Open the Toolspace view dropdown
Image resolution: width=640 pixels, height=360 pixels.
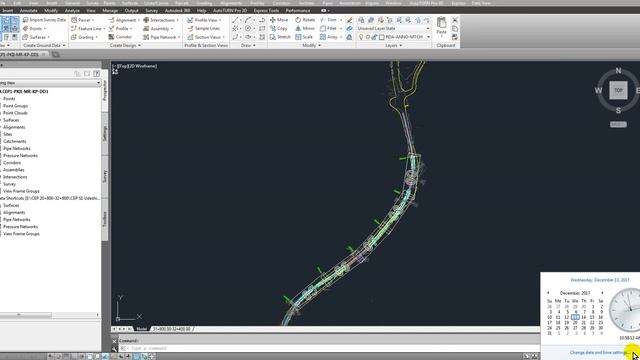click(x=50, y=83)
